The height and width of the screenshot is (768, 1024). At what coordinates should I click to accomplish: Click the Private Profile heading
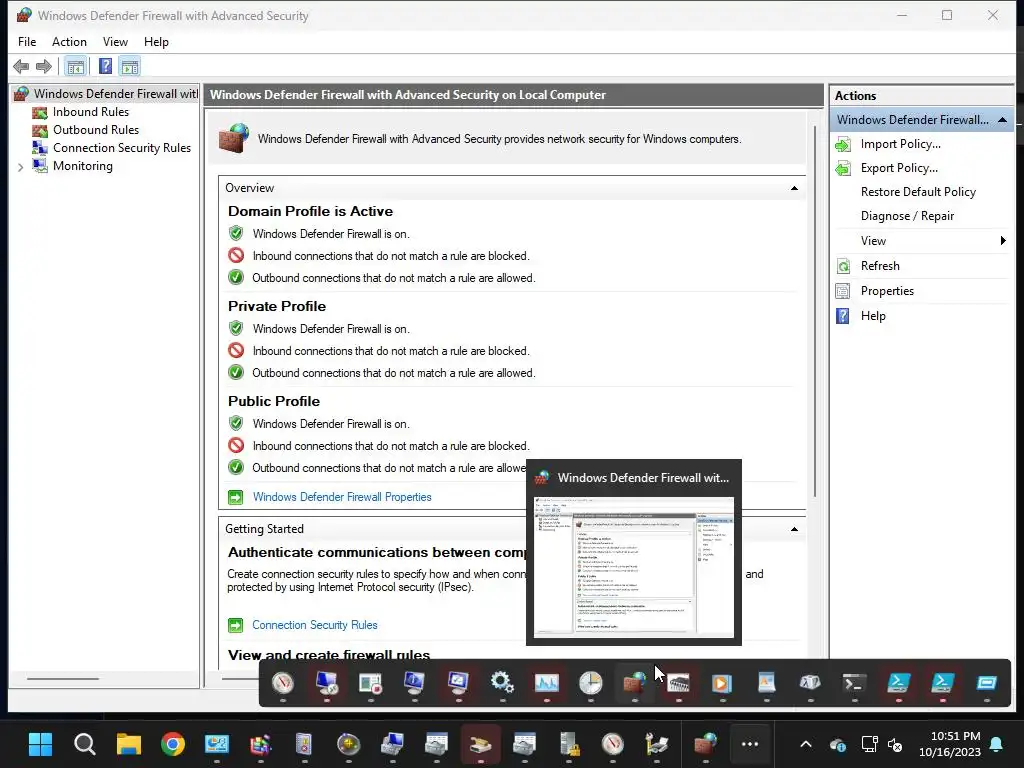[x=277, y=306]
